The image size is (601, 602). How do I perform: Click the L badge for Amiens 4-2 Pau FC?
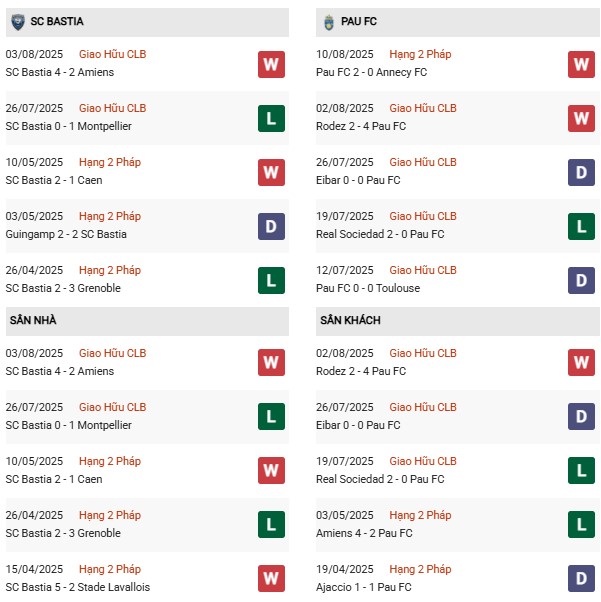pos(581,524)
